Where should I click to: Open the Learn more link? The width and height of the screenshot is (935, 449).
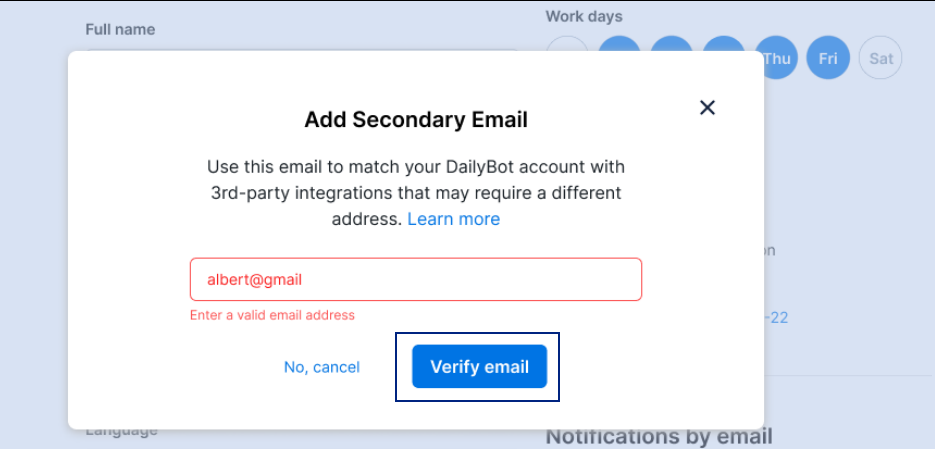coord(453,219)
